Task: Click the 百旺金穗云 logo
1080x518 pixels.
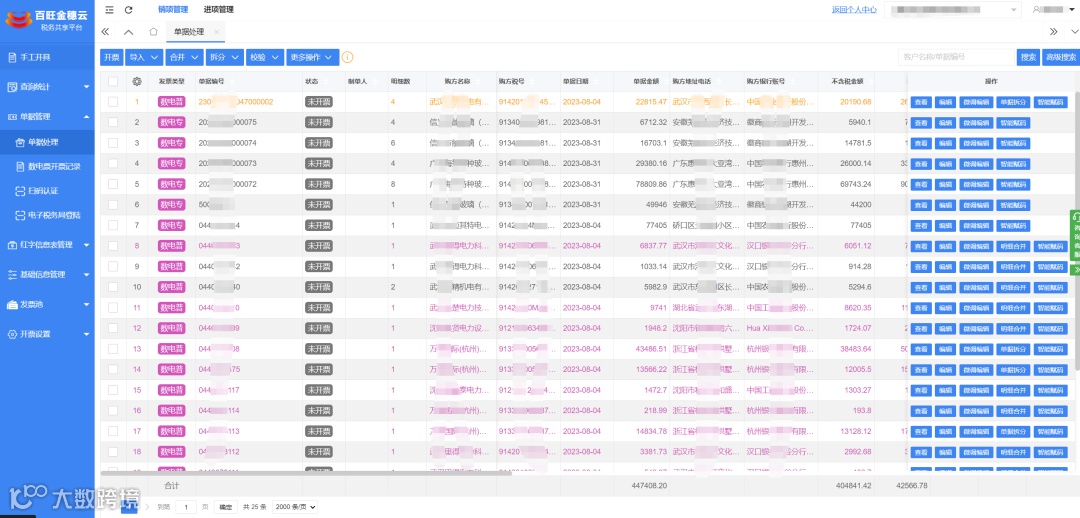Action: [x=46, y=19]
